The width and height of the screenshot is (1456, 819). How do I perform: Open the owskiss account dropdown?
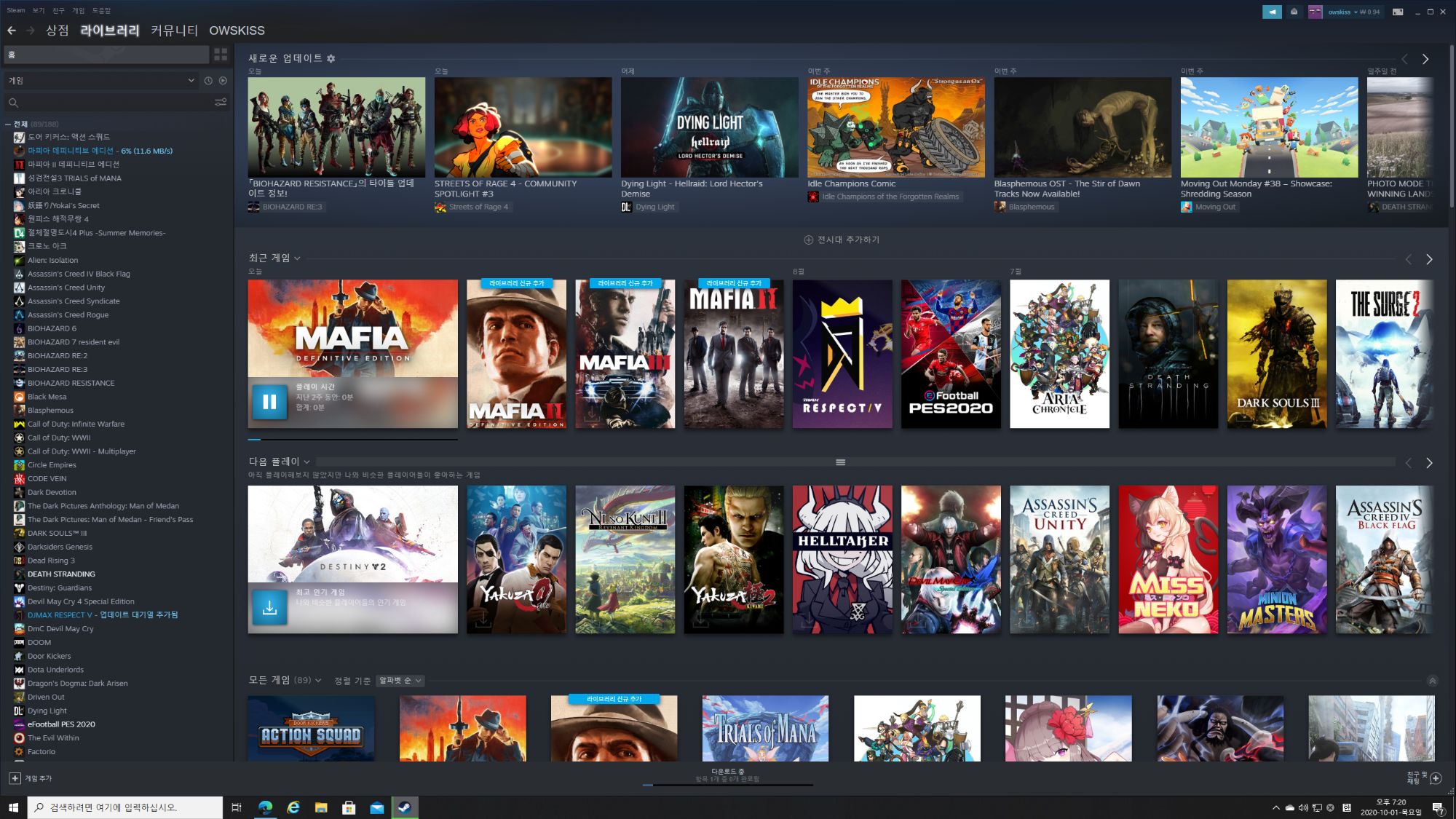1340,12
